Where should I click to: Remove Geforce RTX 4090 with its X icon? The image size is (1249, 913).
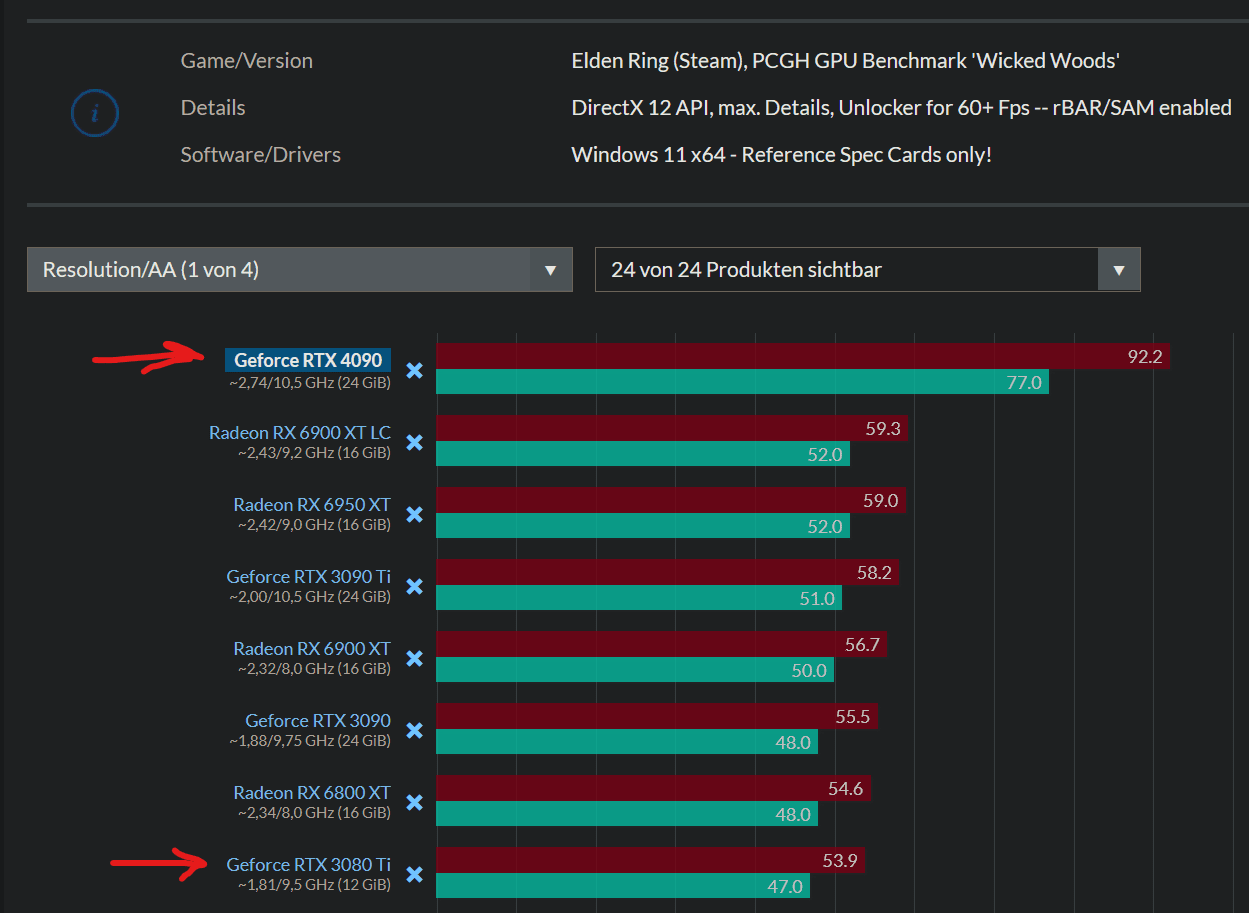[415, 371]
